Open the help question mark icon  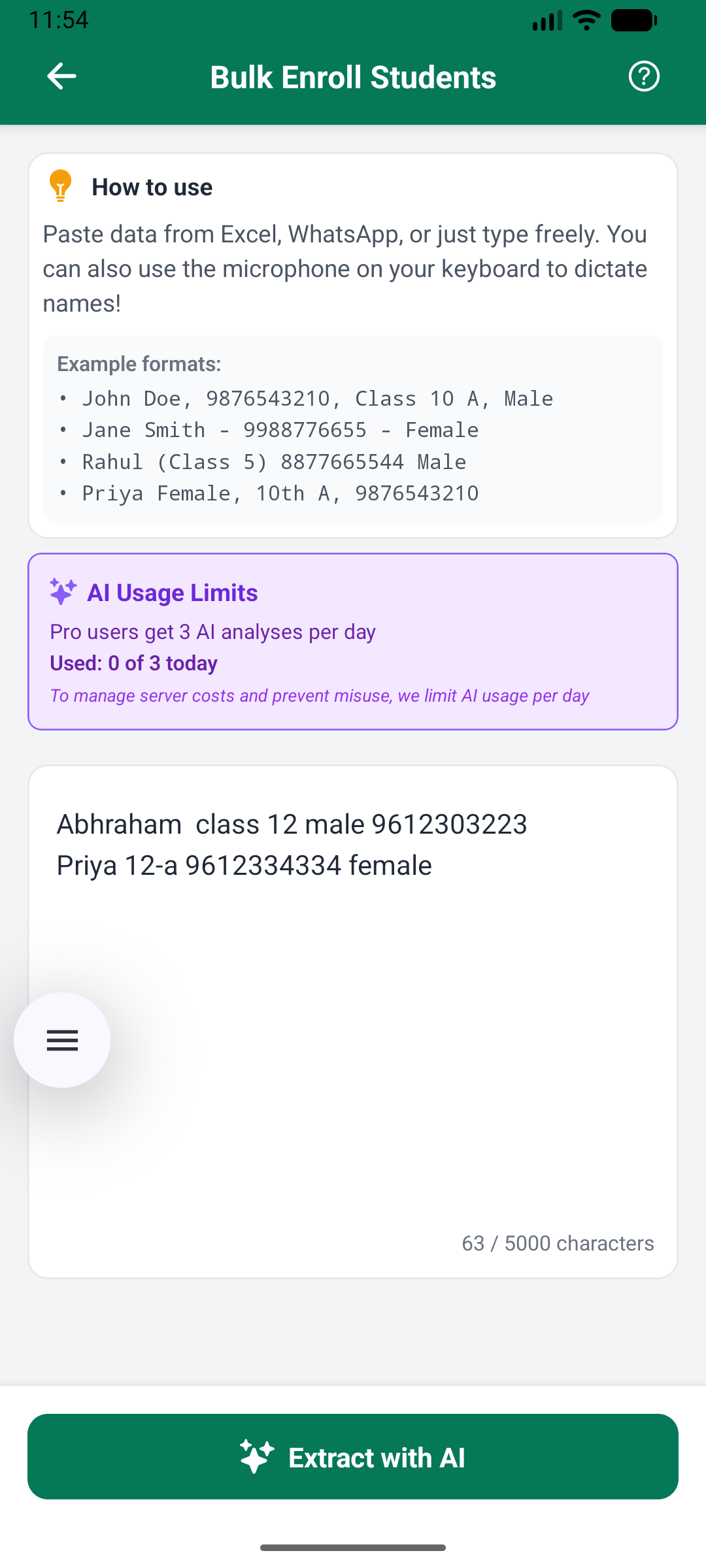(644, 76)
